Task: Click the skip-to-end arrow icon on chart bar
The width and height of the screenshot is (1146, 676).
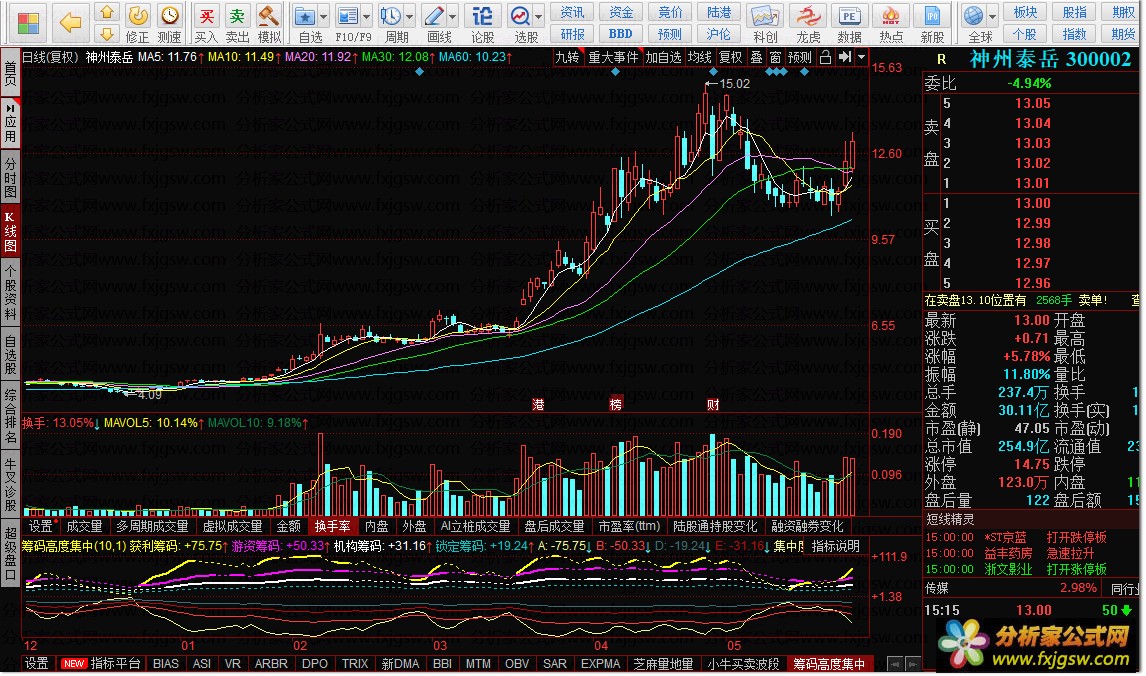Action: point(845,57)
